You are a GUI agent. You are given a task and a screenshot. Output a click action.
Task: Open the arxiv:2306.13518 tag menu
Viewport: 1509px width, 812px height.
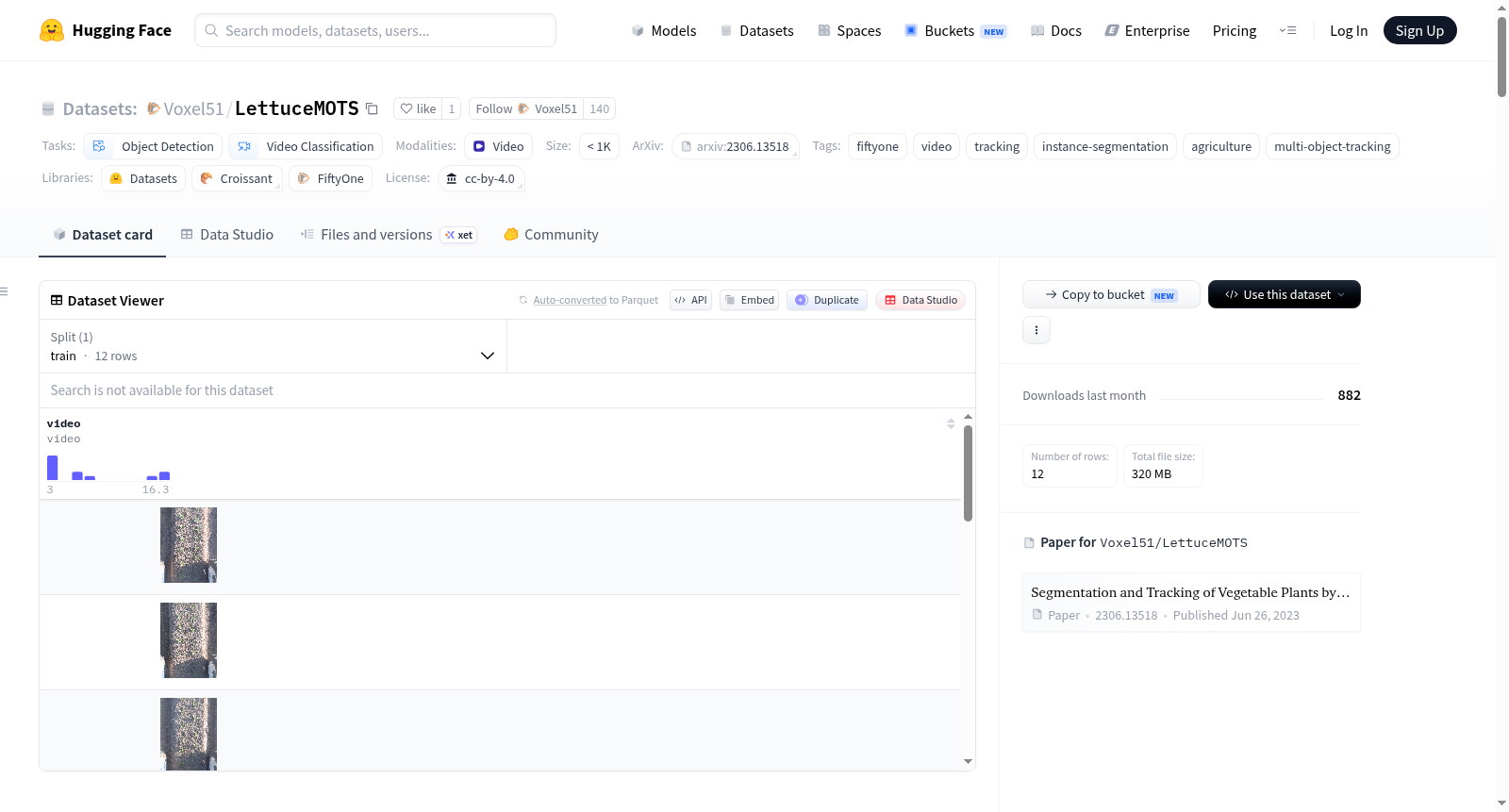click(736, 146)
